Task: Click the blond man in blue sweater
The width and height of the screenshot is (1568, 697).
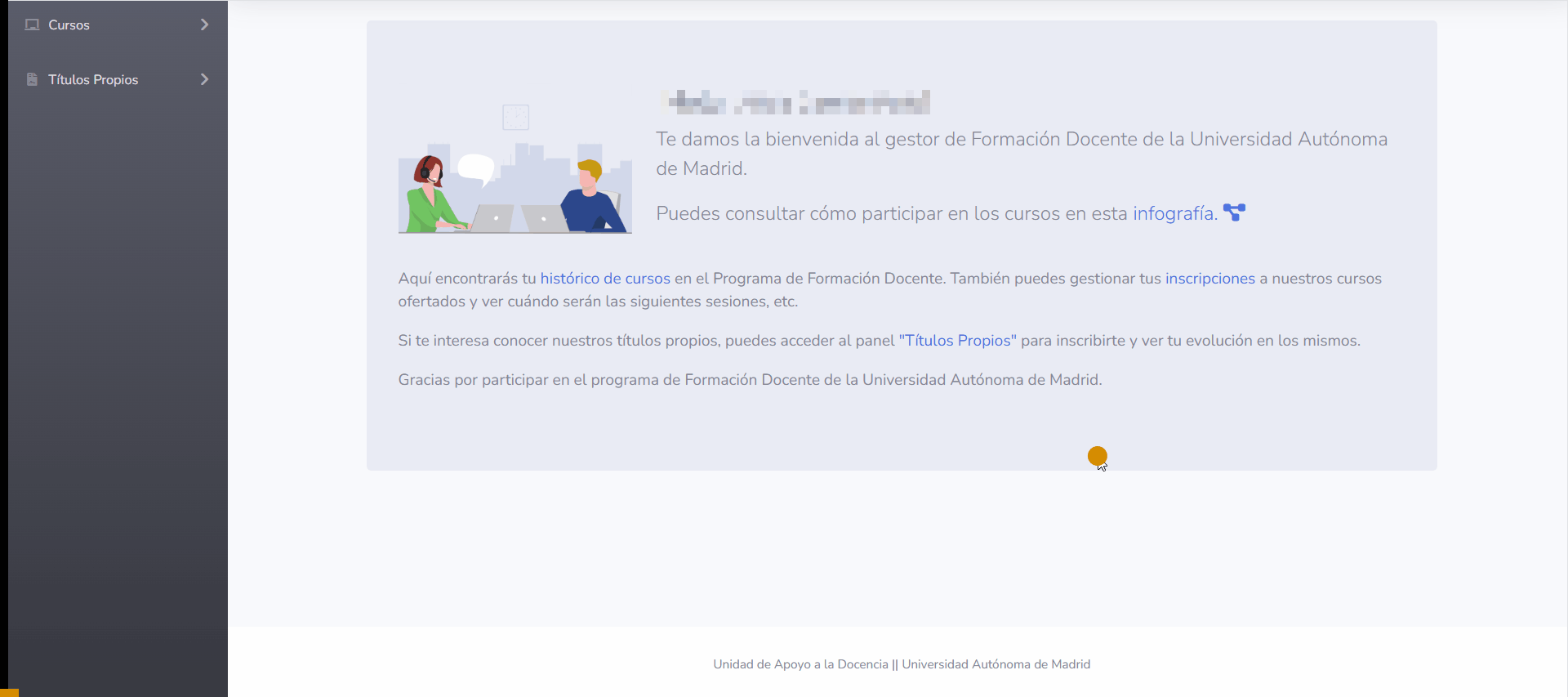Action: tap(590, 200)
